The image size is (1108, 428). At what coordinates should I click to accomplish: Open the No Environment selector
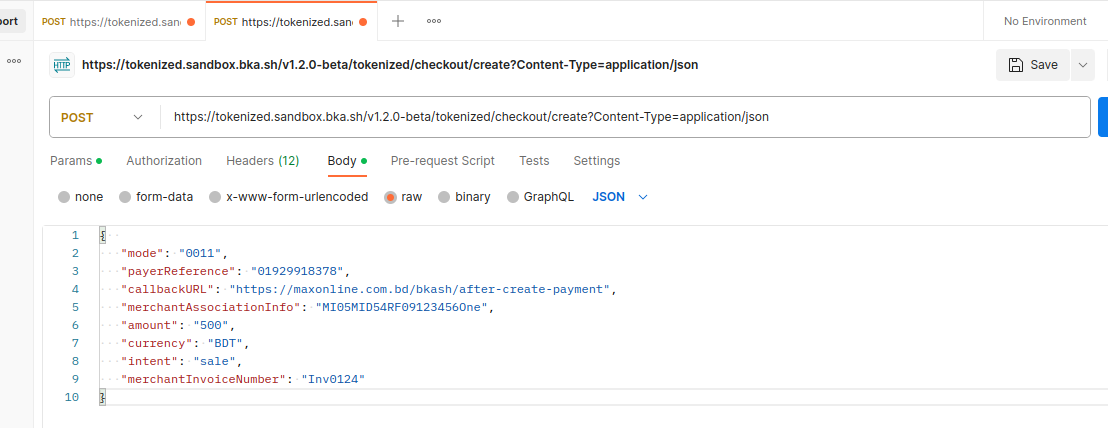[x=1045, y=21]
